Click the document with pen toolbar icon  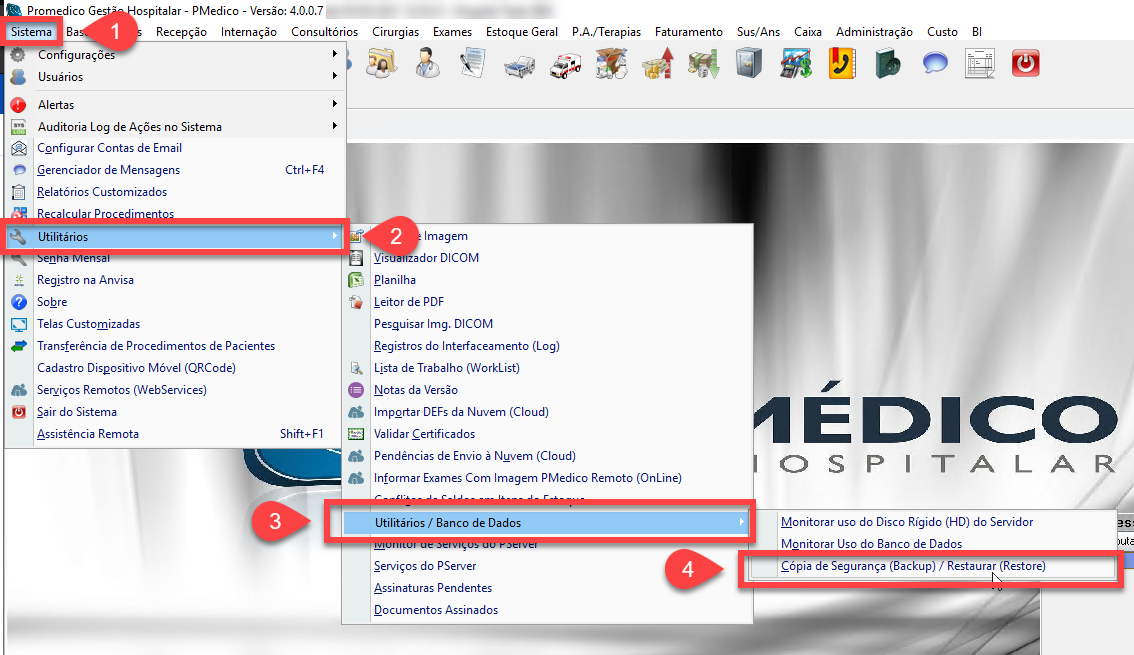[471, 65]
